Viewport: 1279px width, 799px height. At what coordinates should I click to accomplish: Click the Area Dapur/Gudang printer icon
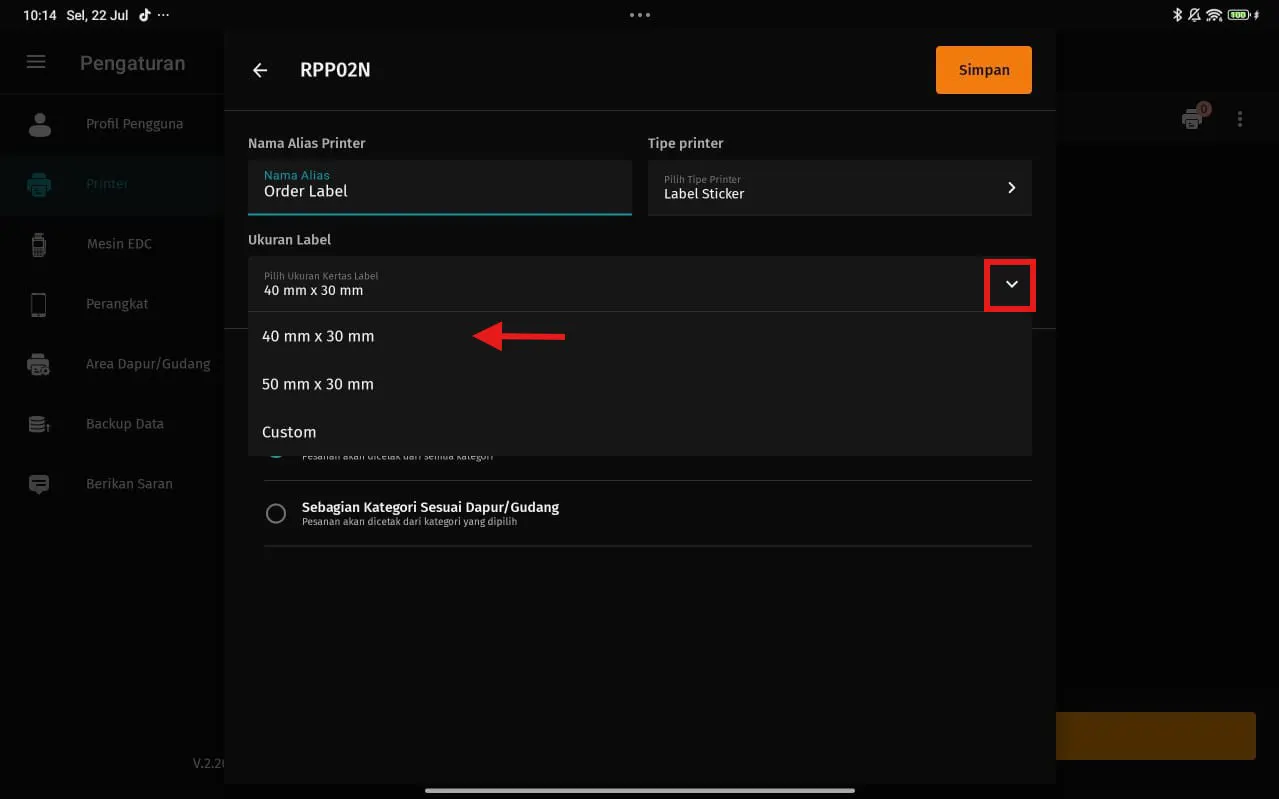[x=39, y=364]
